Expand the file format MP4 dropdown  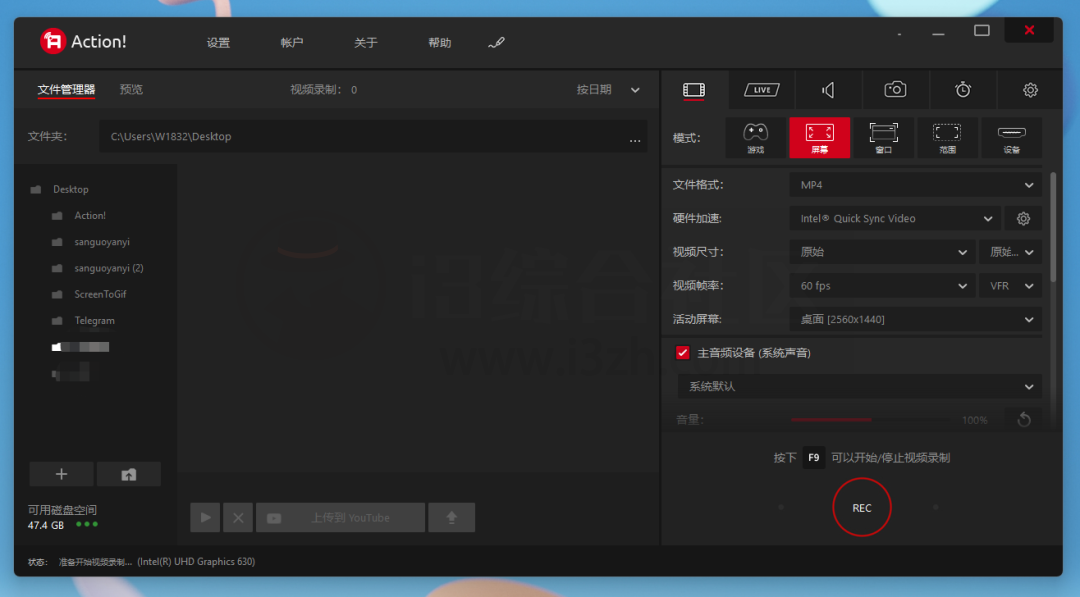pyautogui.click(x=915, y=185)
